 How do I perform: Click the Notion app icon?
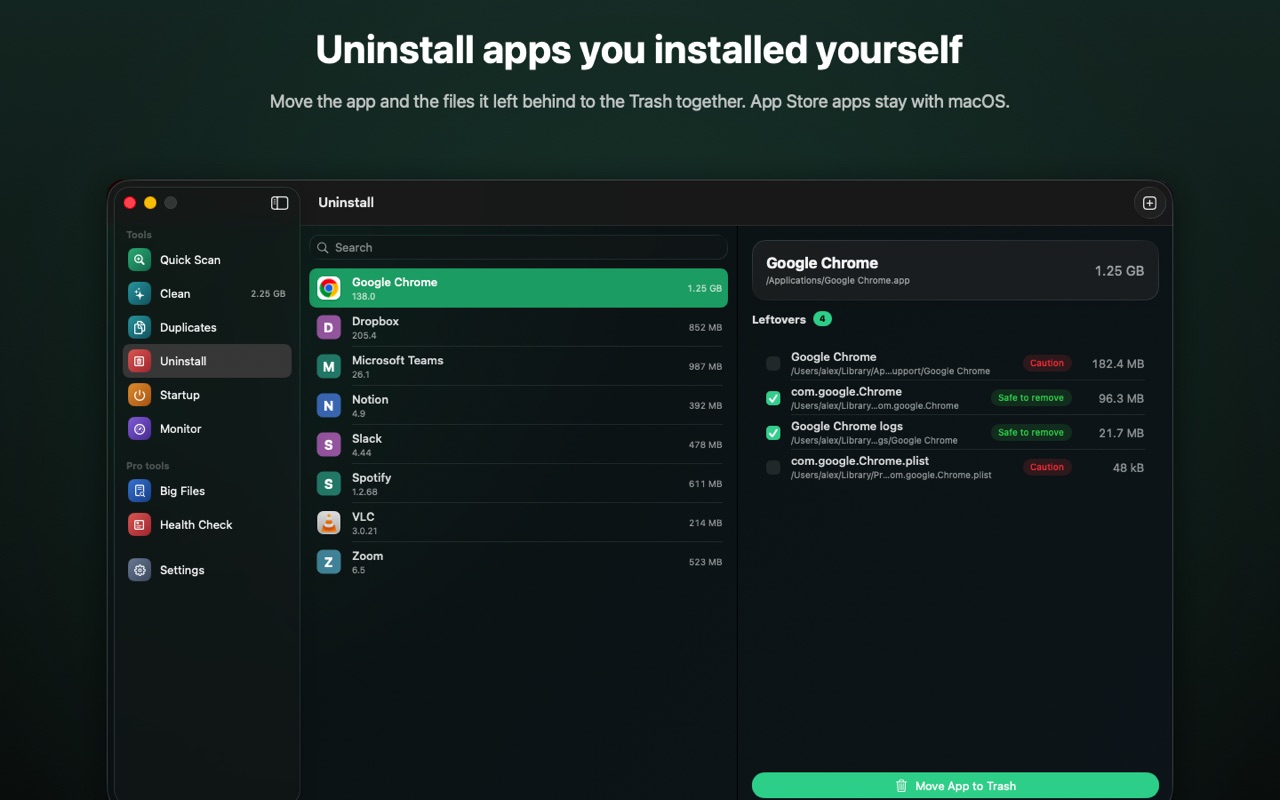329,405
